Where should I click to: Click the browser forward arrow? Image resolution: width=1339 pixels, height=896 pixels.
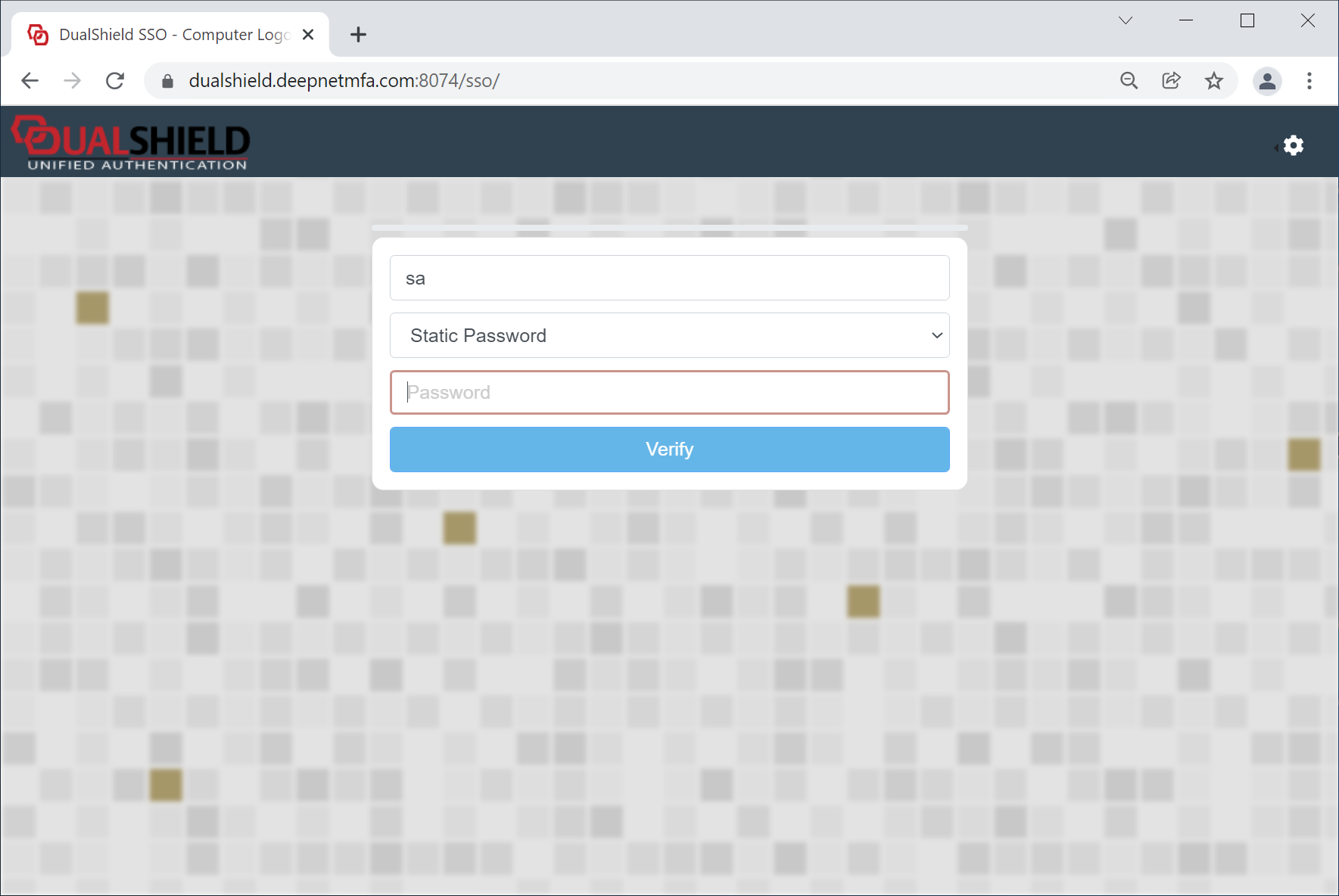(73, 81)
